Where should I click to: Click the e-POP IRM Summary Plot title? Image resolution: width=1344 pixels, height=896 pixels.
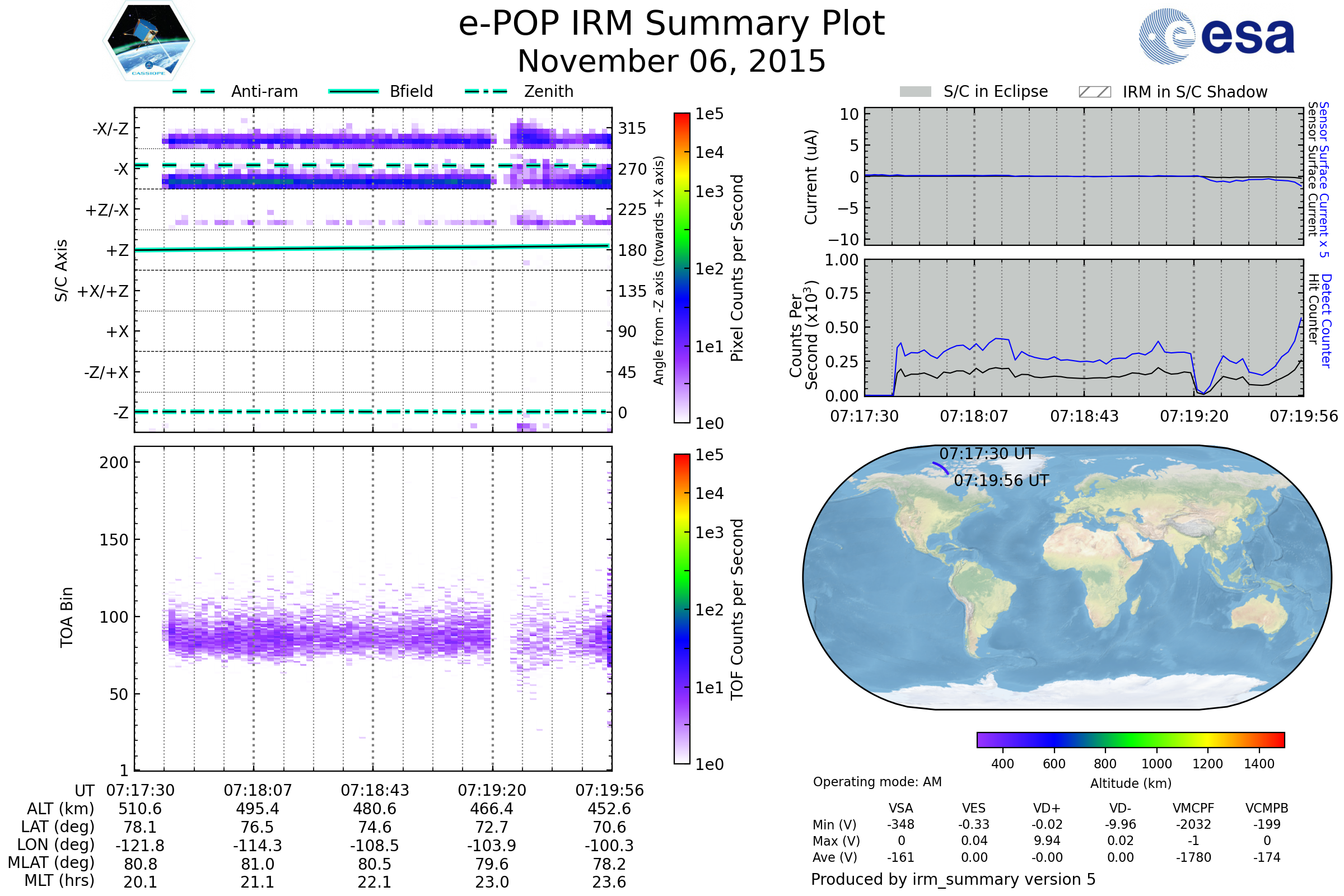pos(671,24)
